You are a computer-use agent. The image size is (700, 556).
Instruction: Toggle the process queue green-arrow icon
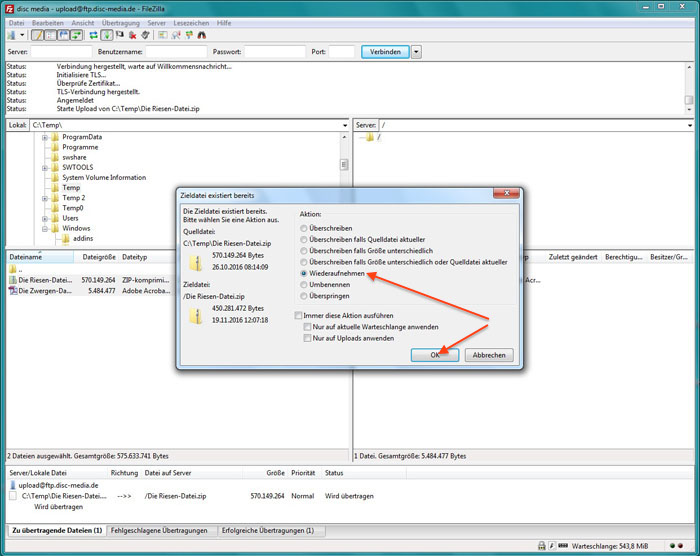107,35
